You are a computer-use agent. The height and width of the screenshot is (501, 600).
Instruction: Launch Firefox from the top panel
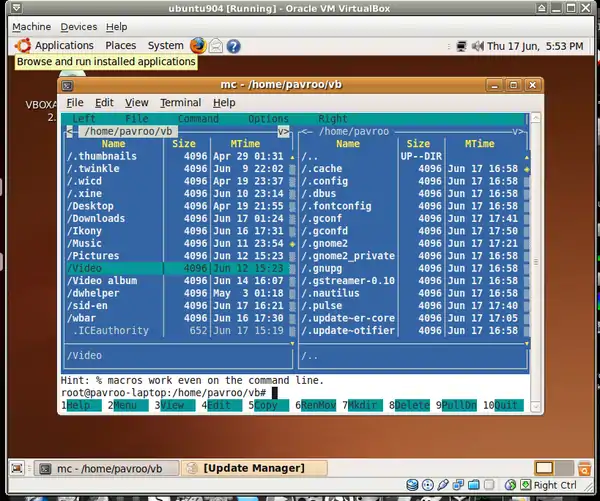pyautogui.click(x=197, y=45)
